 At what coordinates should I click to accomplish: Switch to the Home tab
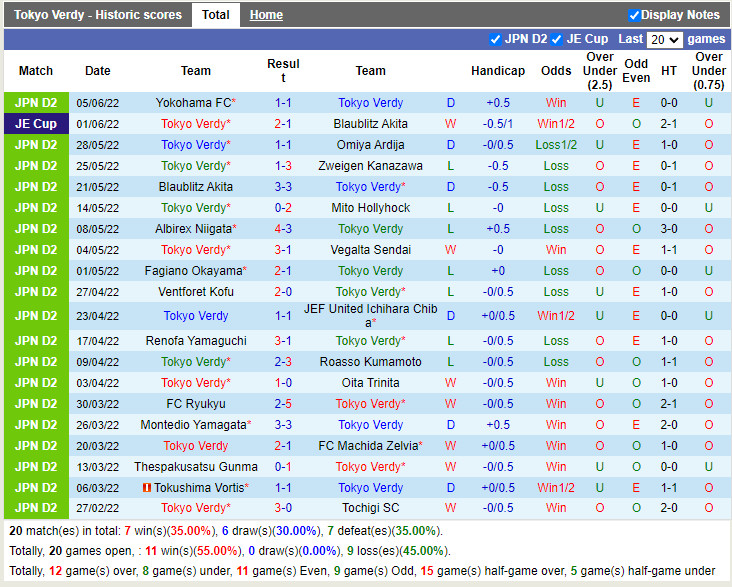click(266, 15)
